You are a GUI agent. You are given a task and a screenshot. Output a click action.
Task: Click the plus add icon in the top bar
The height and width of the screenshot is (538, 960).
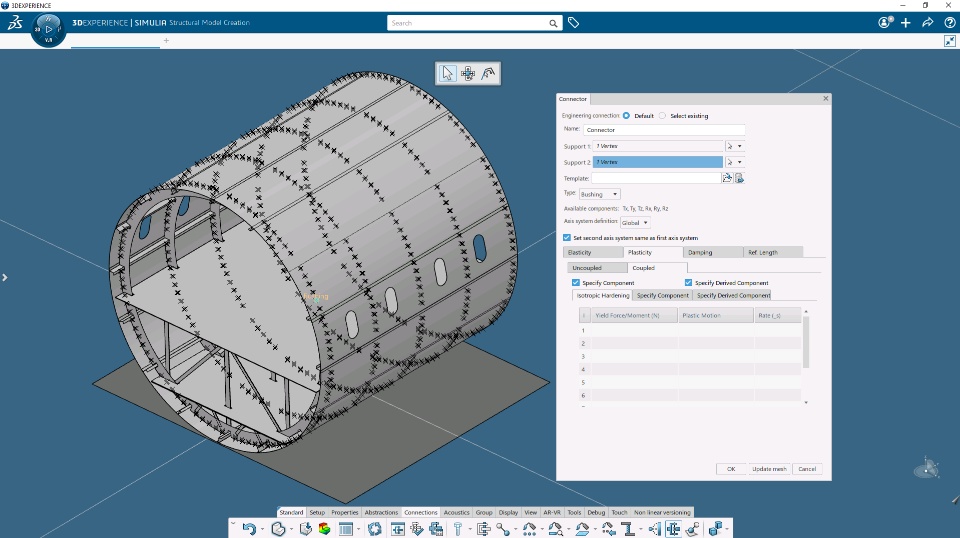906,23
